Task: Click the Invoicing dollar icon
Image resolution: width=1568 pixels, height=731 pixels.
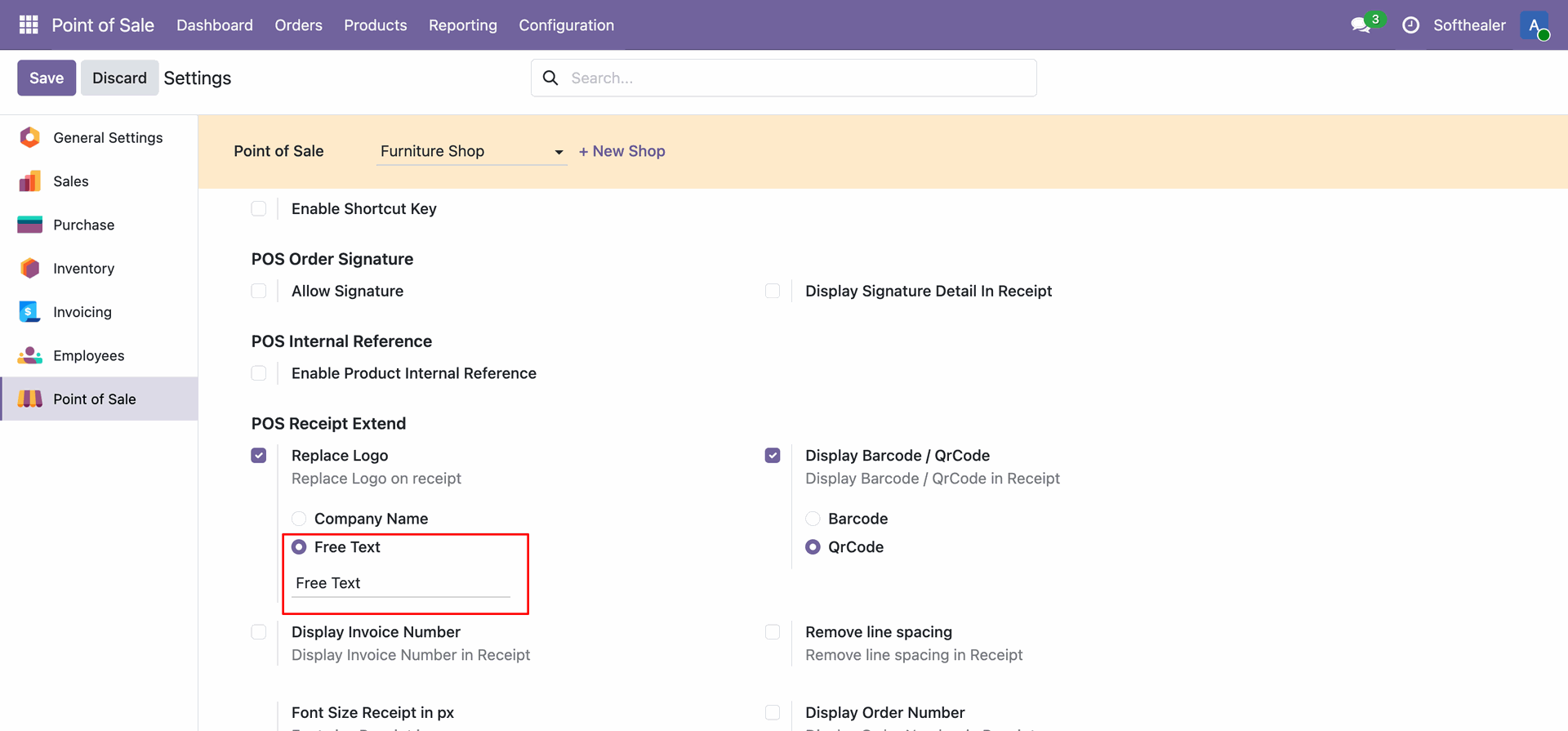Action: (x=29, y=312)
